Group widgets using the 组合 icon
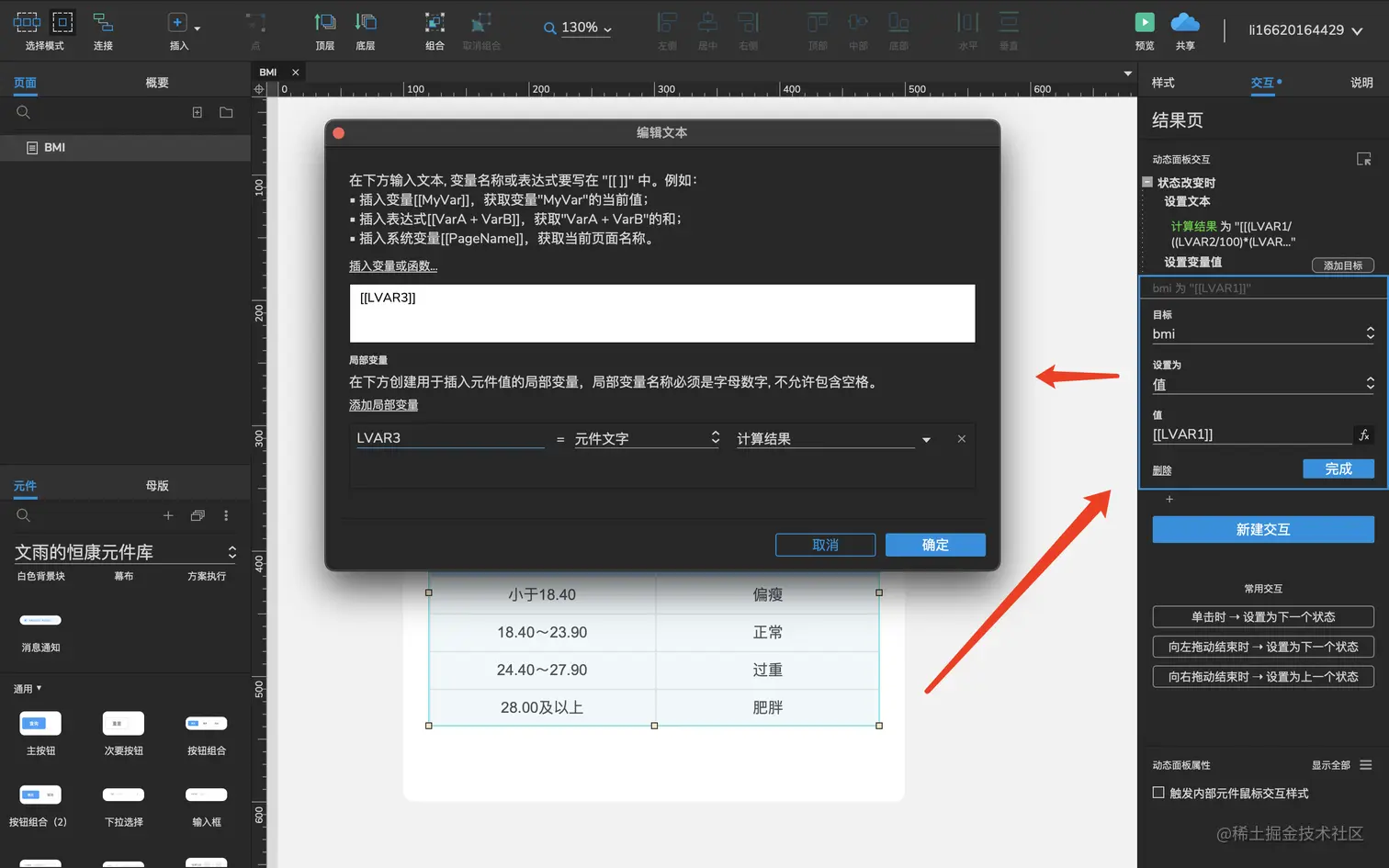Screen dimensions: 1389x868 (435, 22)
